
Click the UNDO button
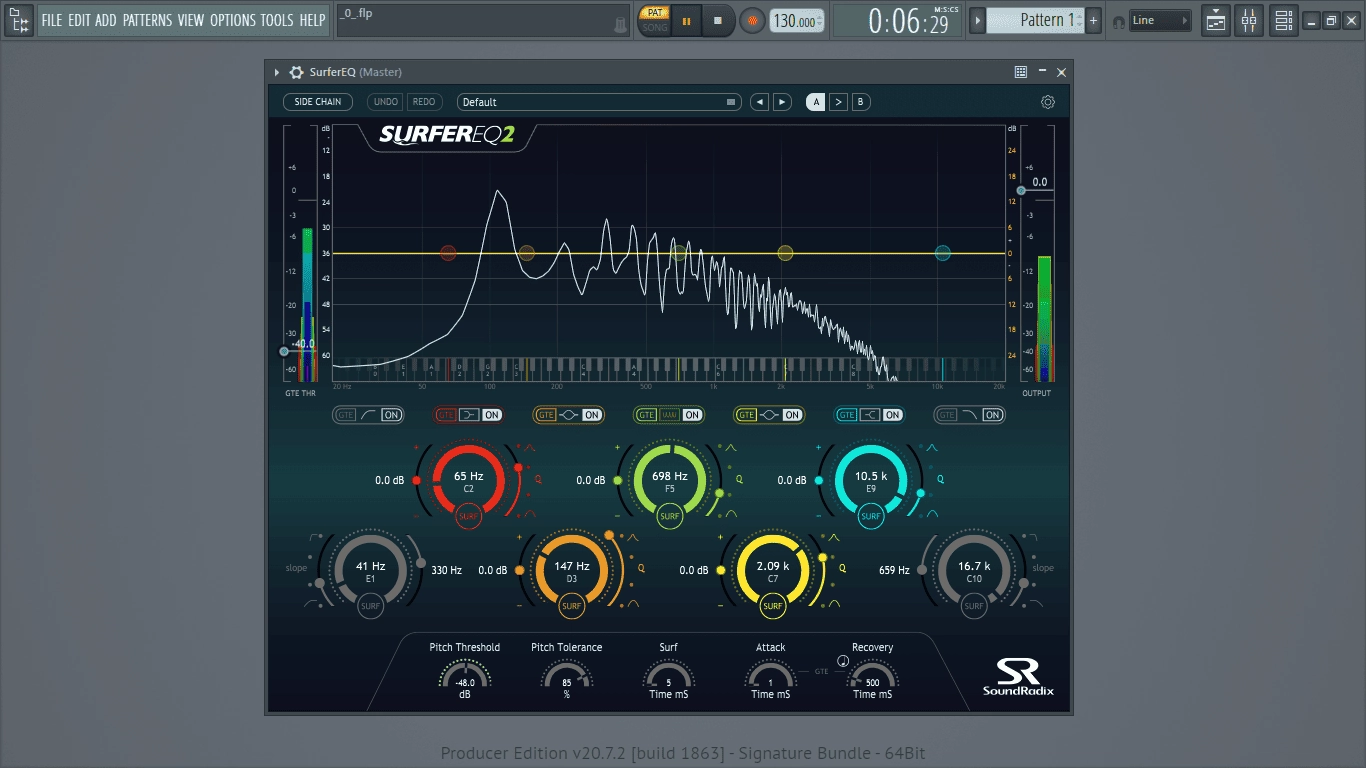point(386,102)
